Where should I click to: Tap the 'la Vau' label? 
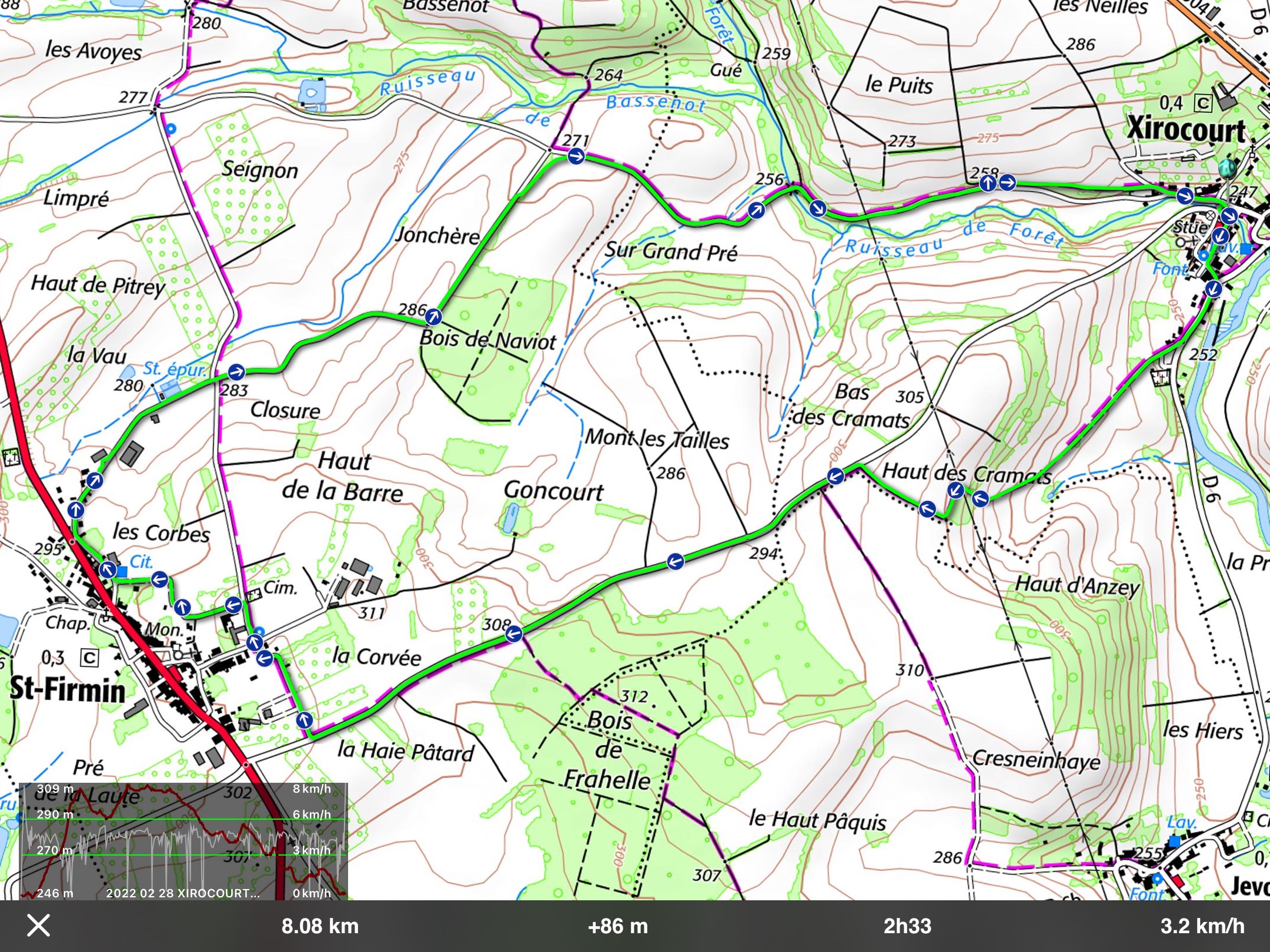[97, 356]
